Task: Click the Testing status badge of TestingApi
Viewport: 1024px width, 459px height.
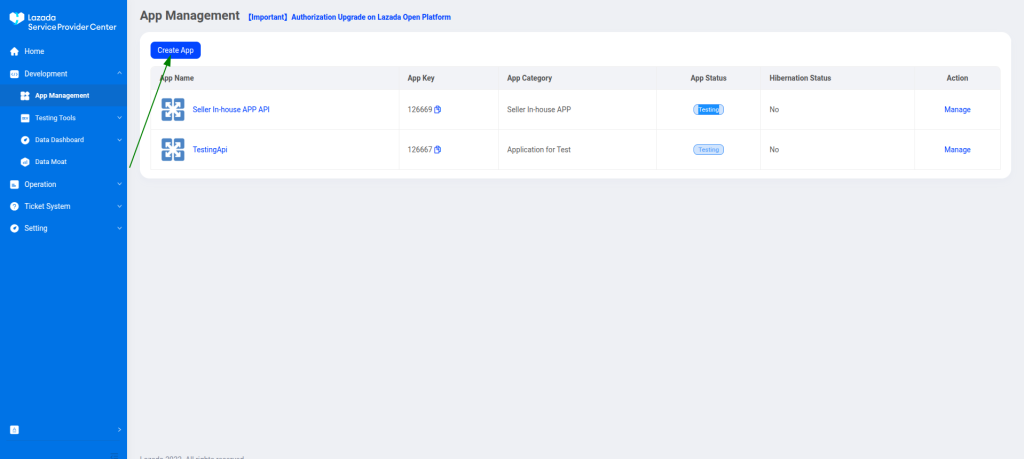Action: click(x=708, y=150)
